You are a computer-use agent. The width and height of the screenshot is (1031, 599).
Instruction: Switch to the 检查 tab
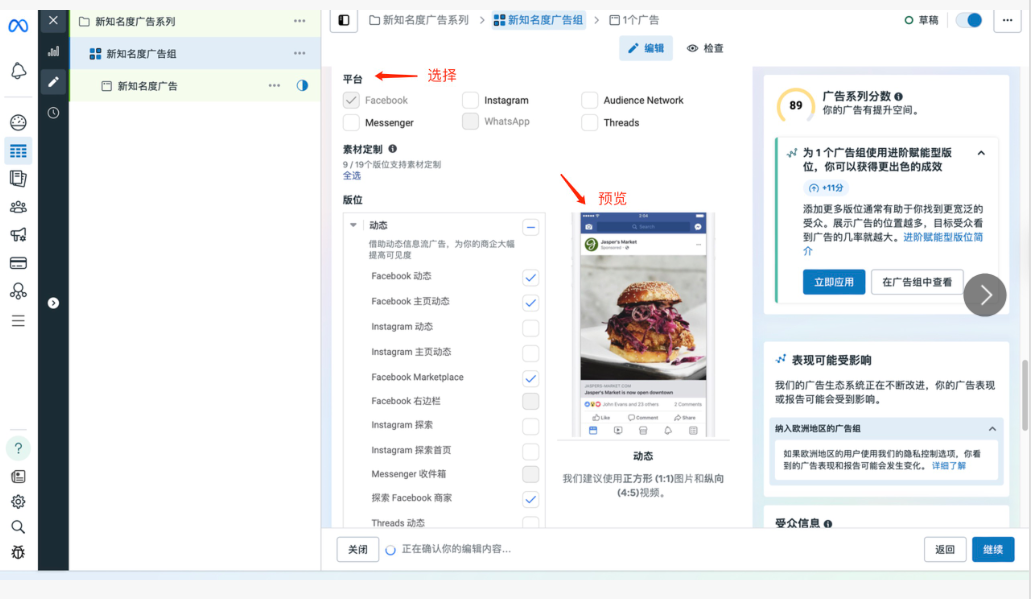tap(705, 48)
